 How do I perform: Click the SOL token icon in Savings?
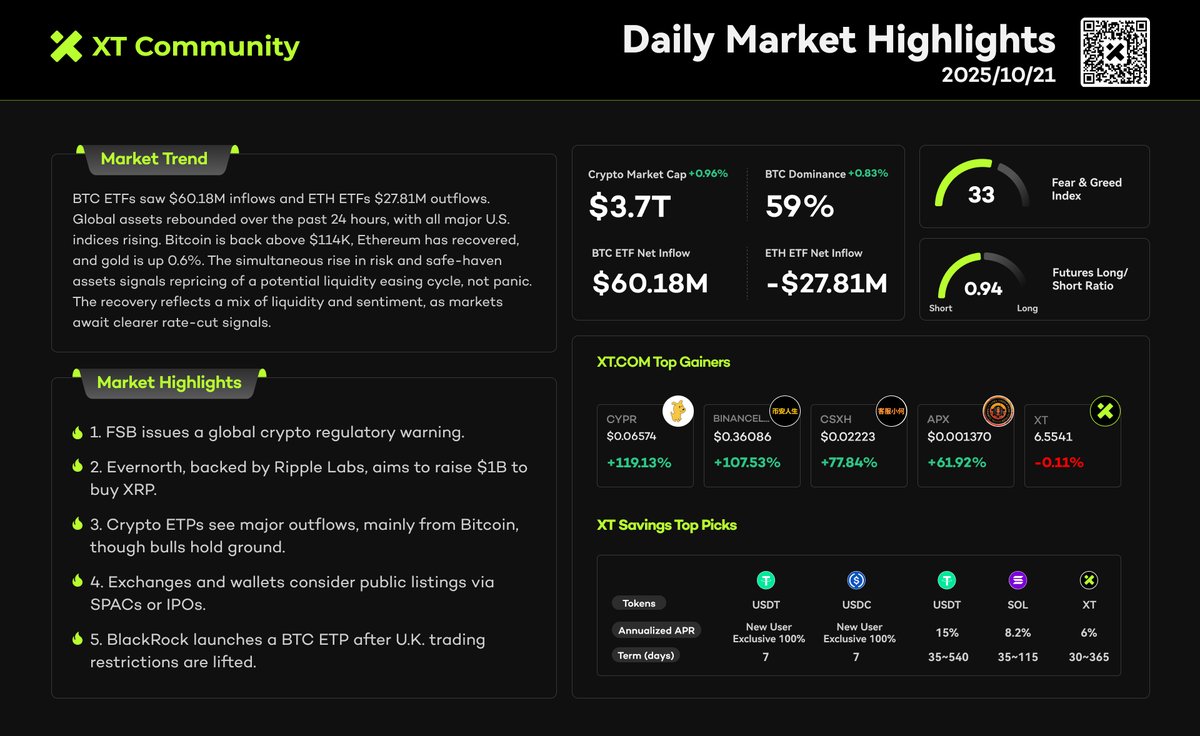pyautogui.click(x=1017, y=580)
